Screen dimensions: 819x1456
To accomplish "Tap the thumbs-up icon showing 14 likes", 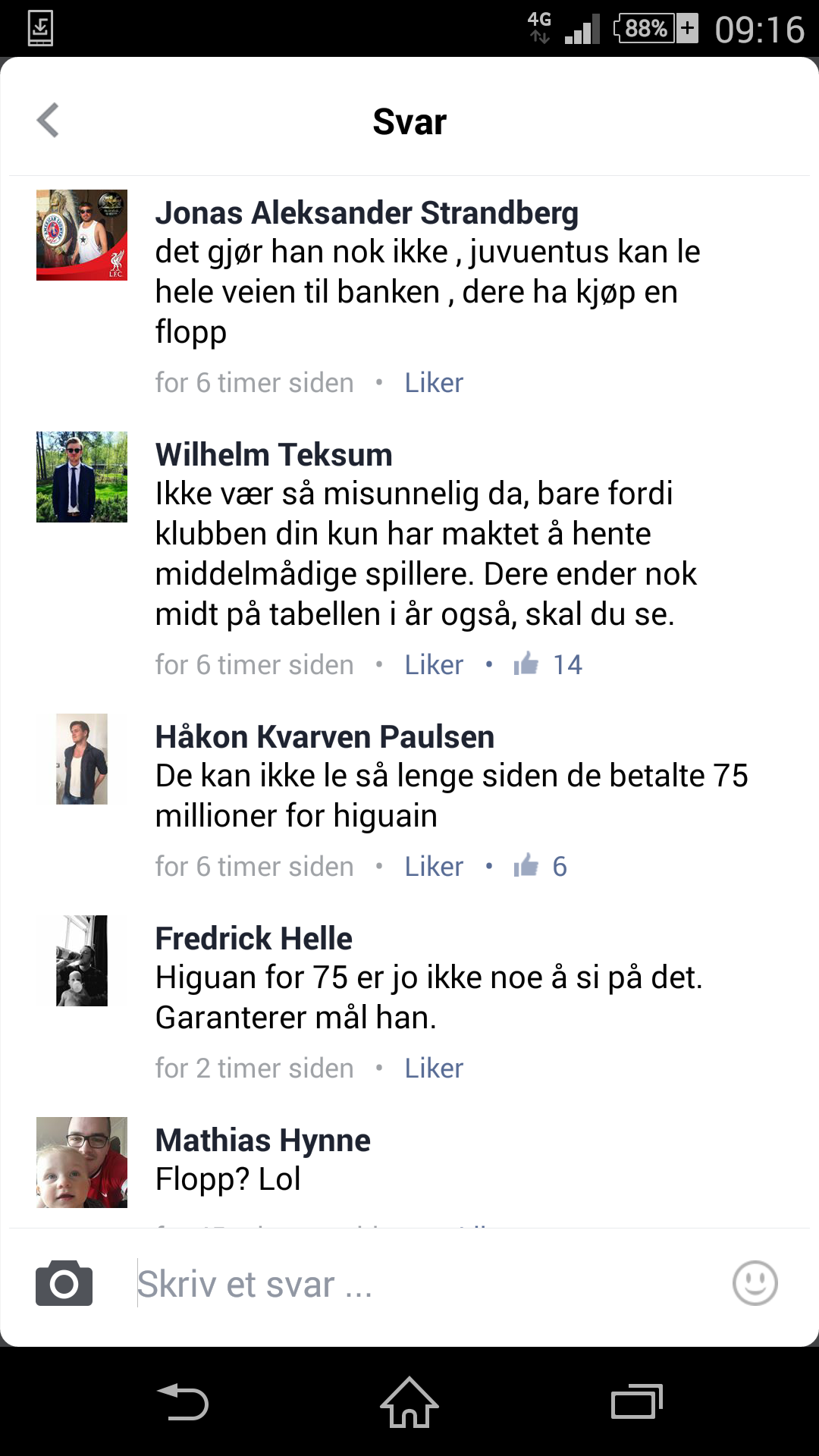I will 526,664.
